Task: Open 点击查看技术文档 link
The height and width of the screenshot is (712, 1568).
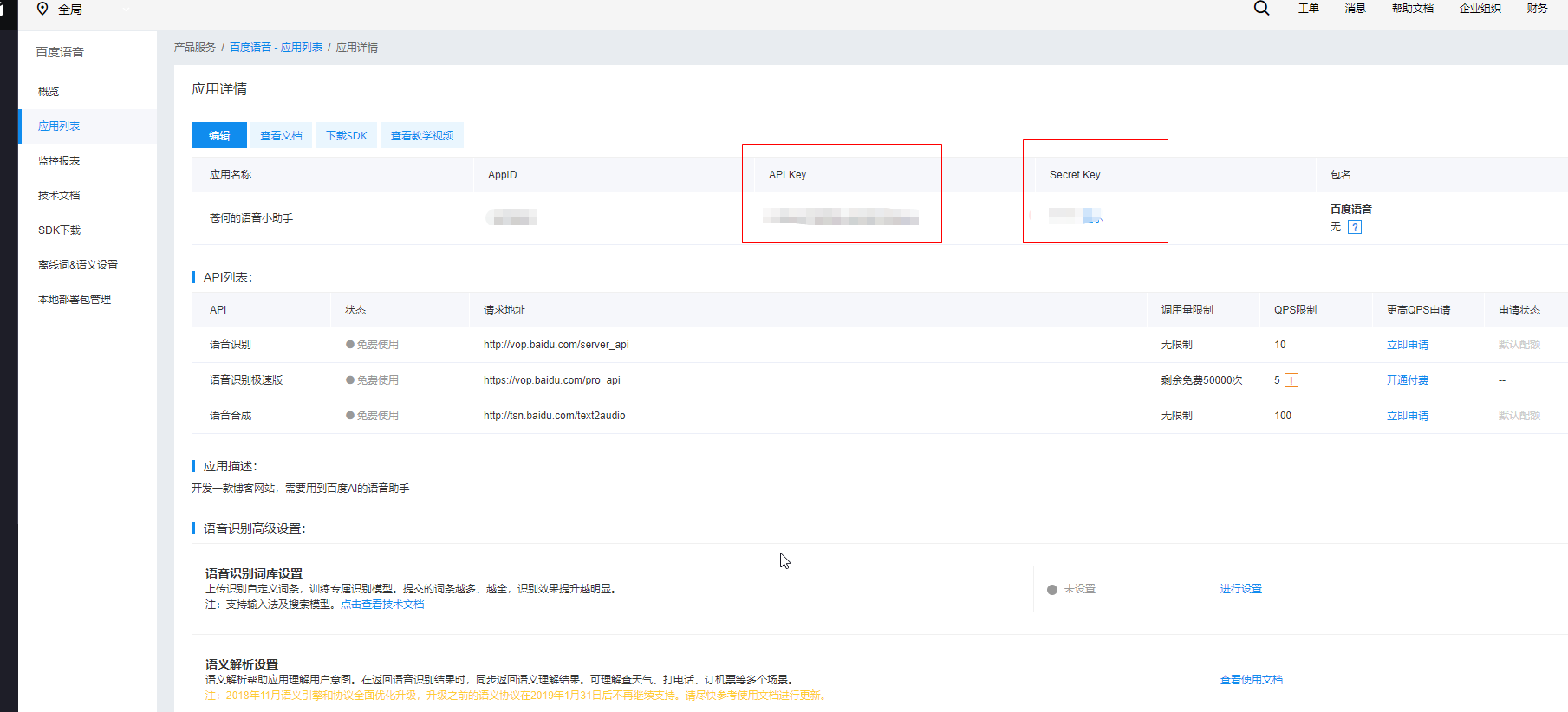Action: click(382, 605)
